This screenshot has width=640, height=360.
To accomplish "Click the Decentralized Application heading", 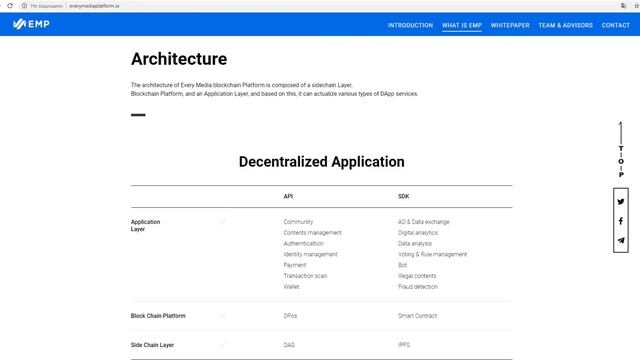I will (322, 162).
